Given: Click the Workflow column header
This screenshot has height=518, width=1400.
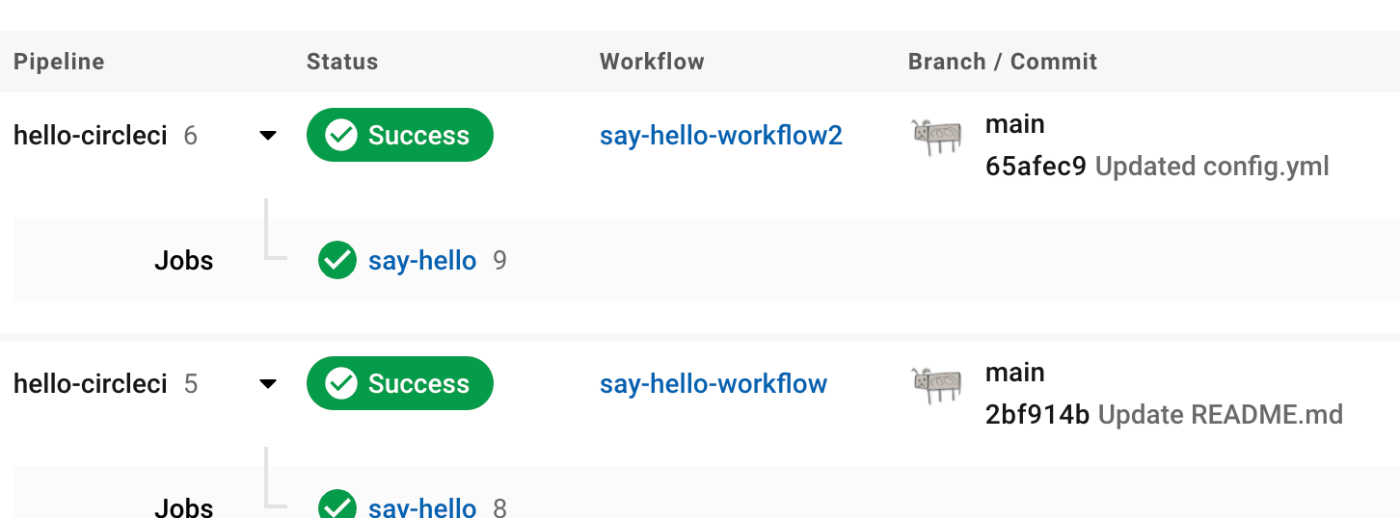Looking at the screenshot, I should 652,61.
